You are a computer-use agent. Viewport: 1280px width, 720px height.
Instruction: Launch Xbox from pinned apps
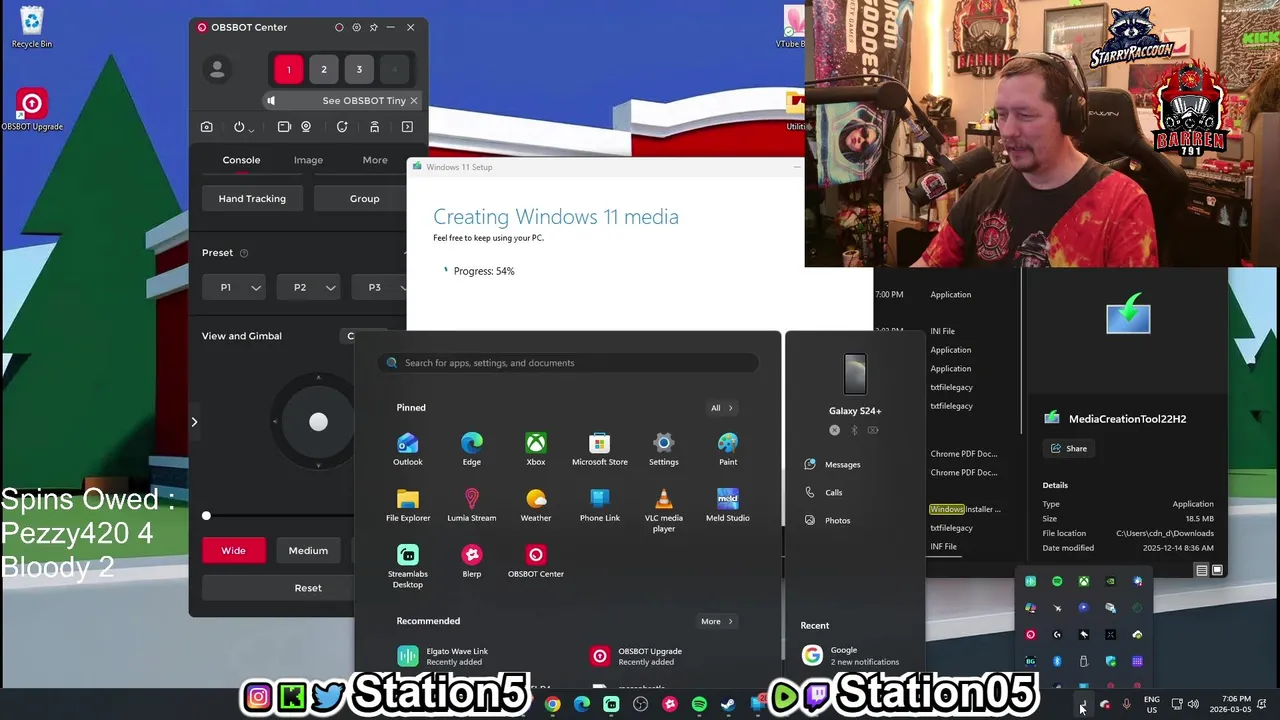tap(536, 449)
